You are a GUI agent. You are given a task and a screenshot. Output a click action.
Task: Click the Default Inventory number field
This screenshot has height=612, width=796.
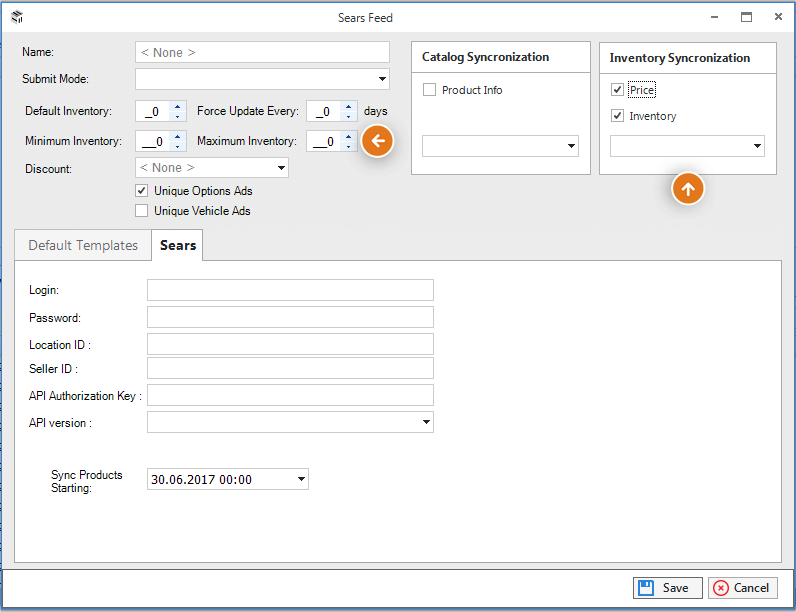coord(153,111)
